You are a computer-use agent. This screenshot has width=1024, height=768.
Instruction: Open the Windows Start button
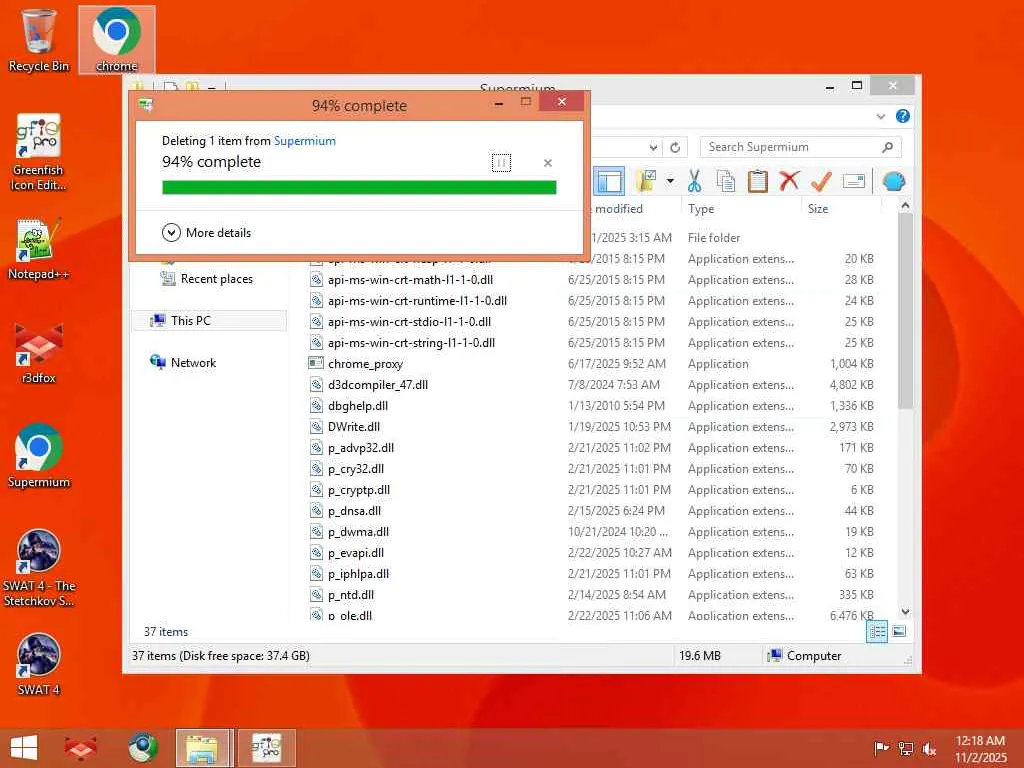click(24, 748)
